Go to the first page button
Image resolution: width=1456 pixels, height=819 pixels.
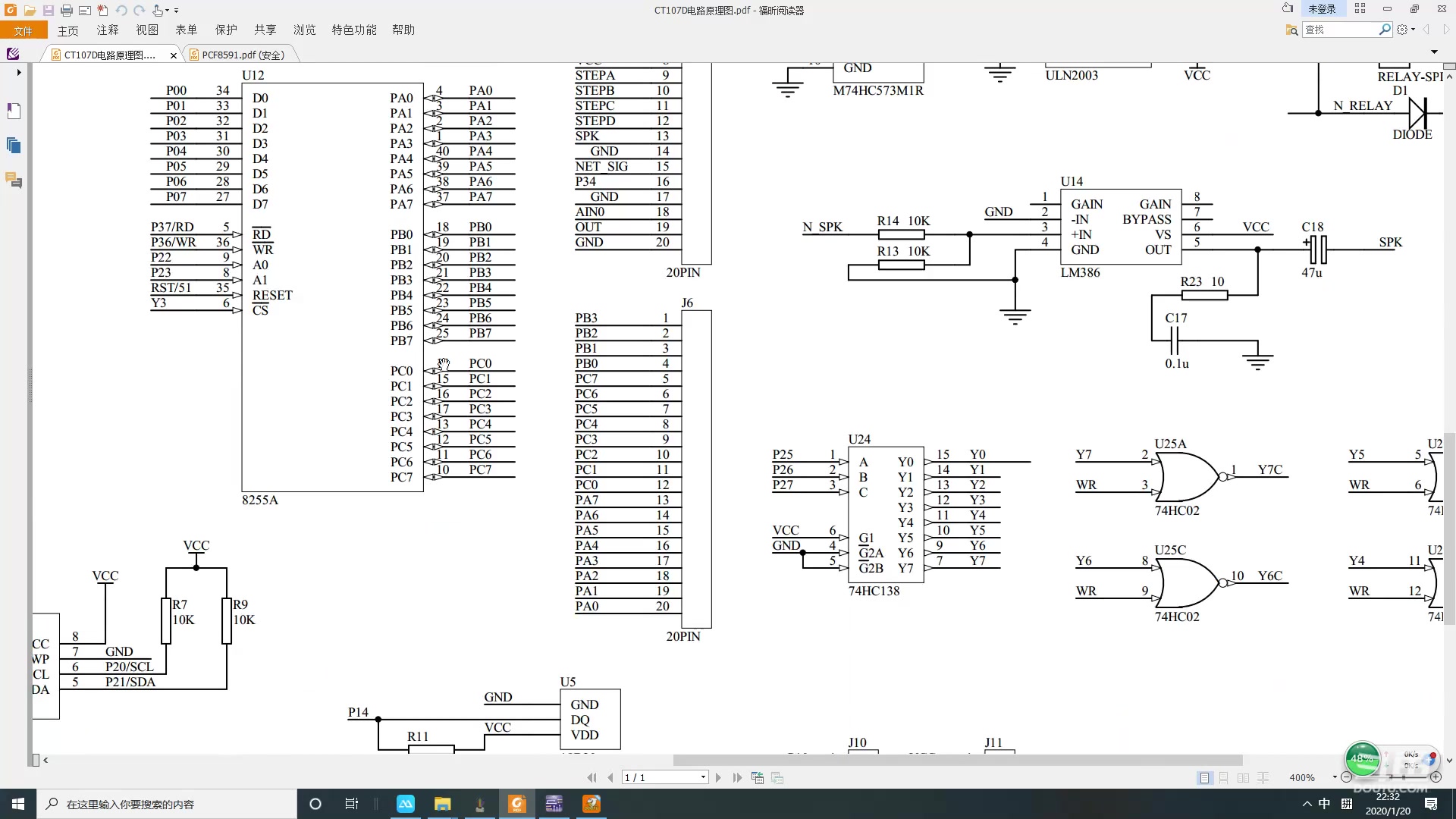click(x=591, y=777)
